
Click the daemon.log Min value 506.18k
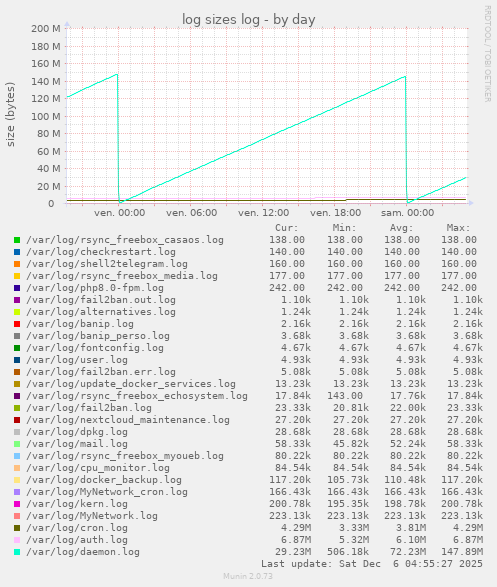point(348,552)
